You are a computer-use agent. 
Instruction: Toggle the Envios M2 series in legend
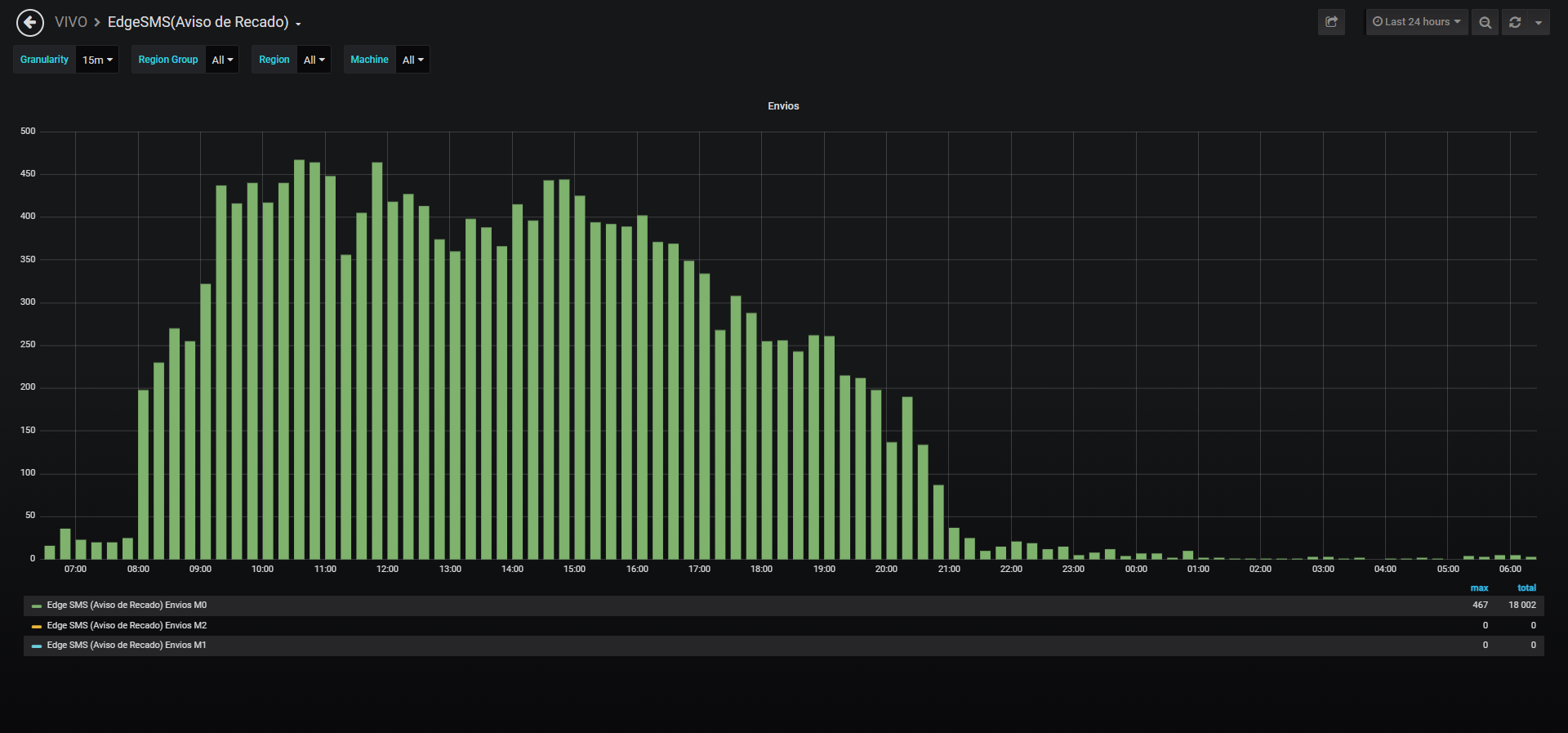pos(127,625)
